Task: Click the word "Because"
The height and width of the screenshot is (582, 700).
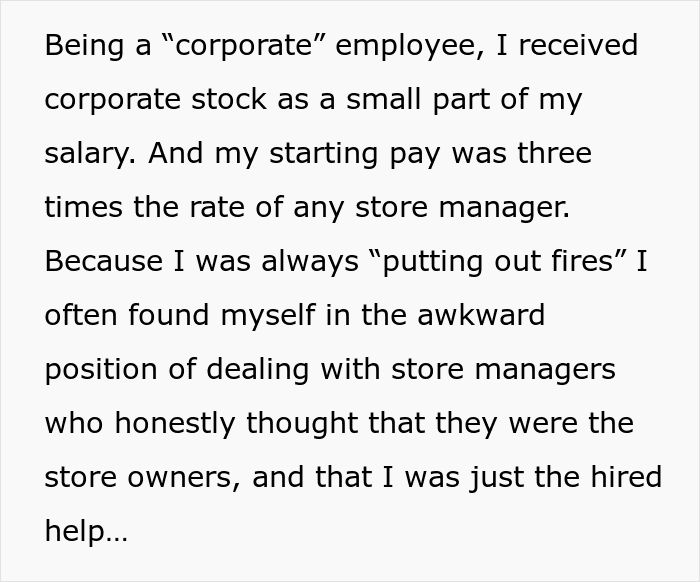Action: 104,262
